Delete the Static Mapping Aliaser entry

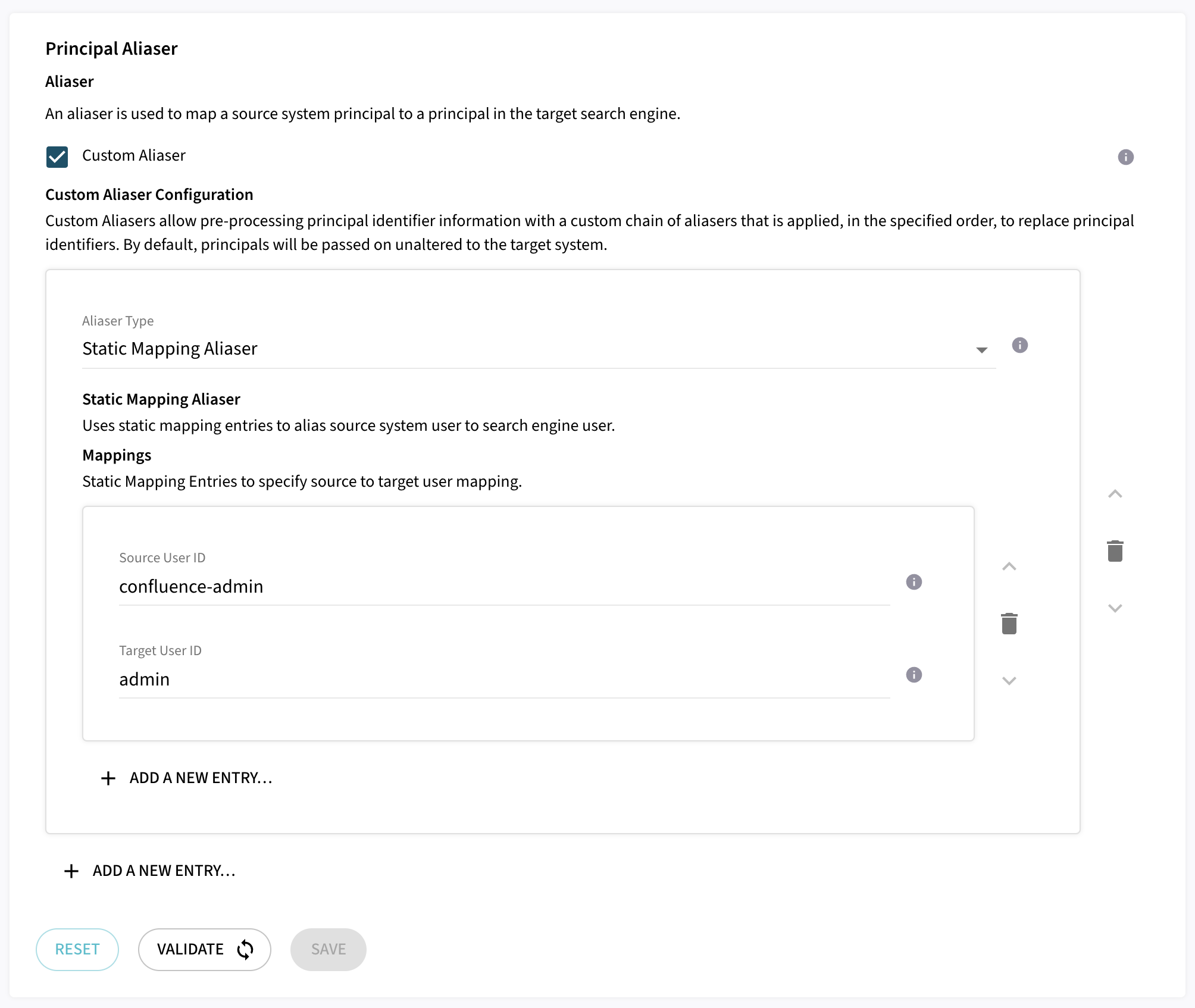tap(1115, 551)
